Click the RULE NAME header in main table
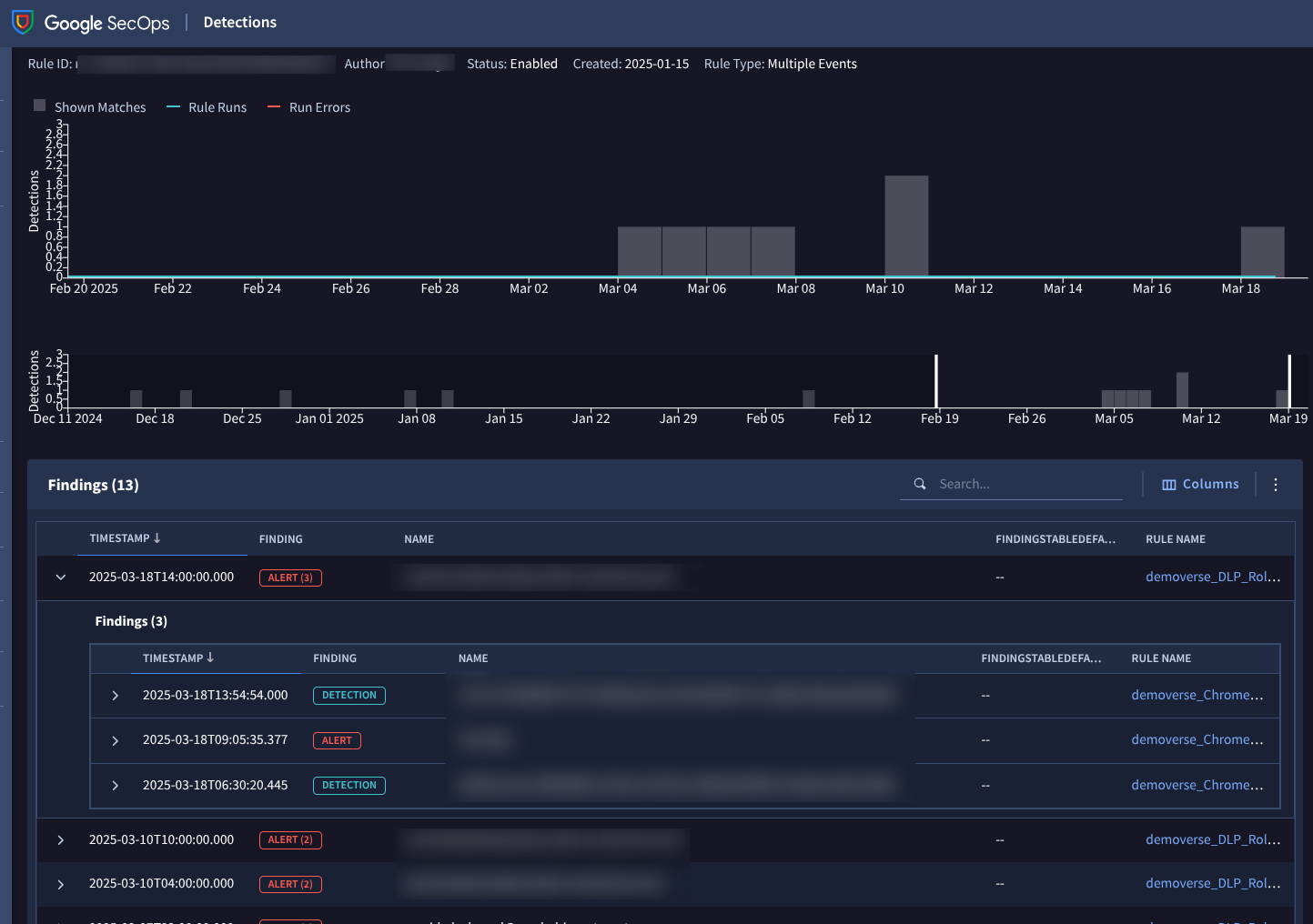This screenshot has height=924, width=1313. pos(1176,539)
